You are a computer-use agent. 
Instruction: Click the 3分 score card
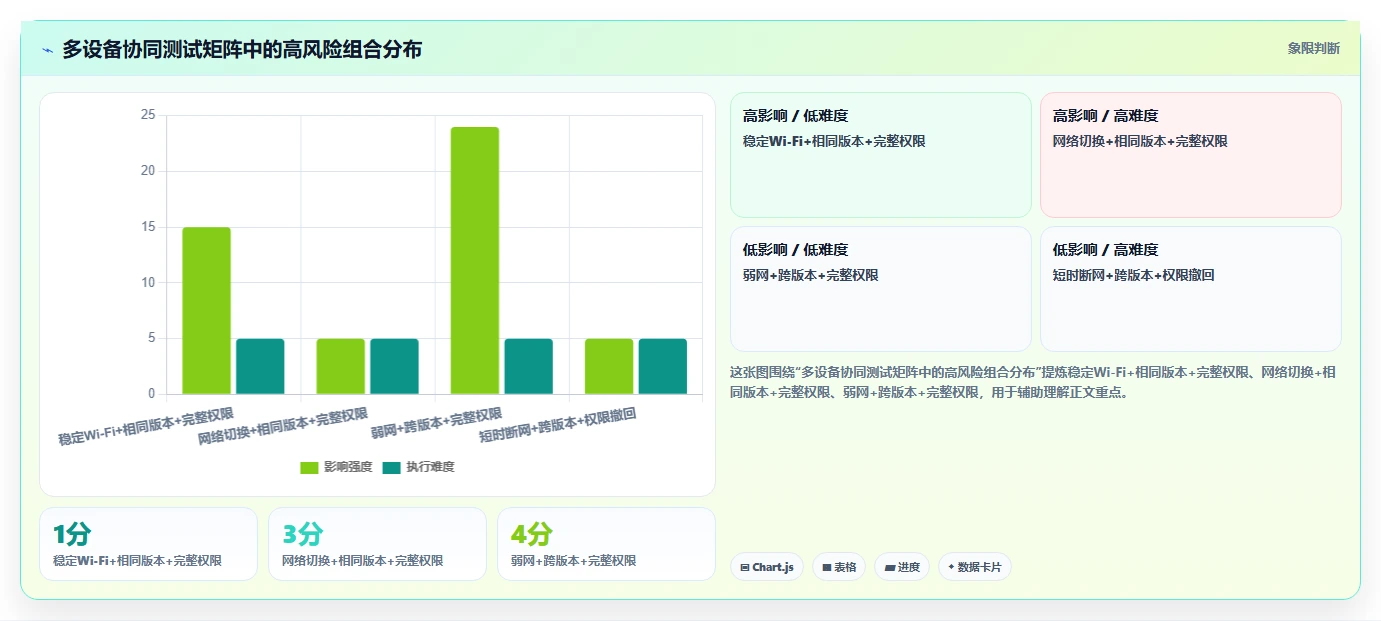point(377,544)
